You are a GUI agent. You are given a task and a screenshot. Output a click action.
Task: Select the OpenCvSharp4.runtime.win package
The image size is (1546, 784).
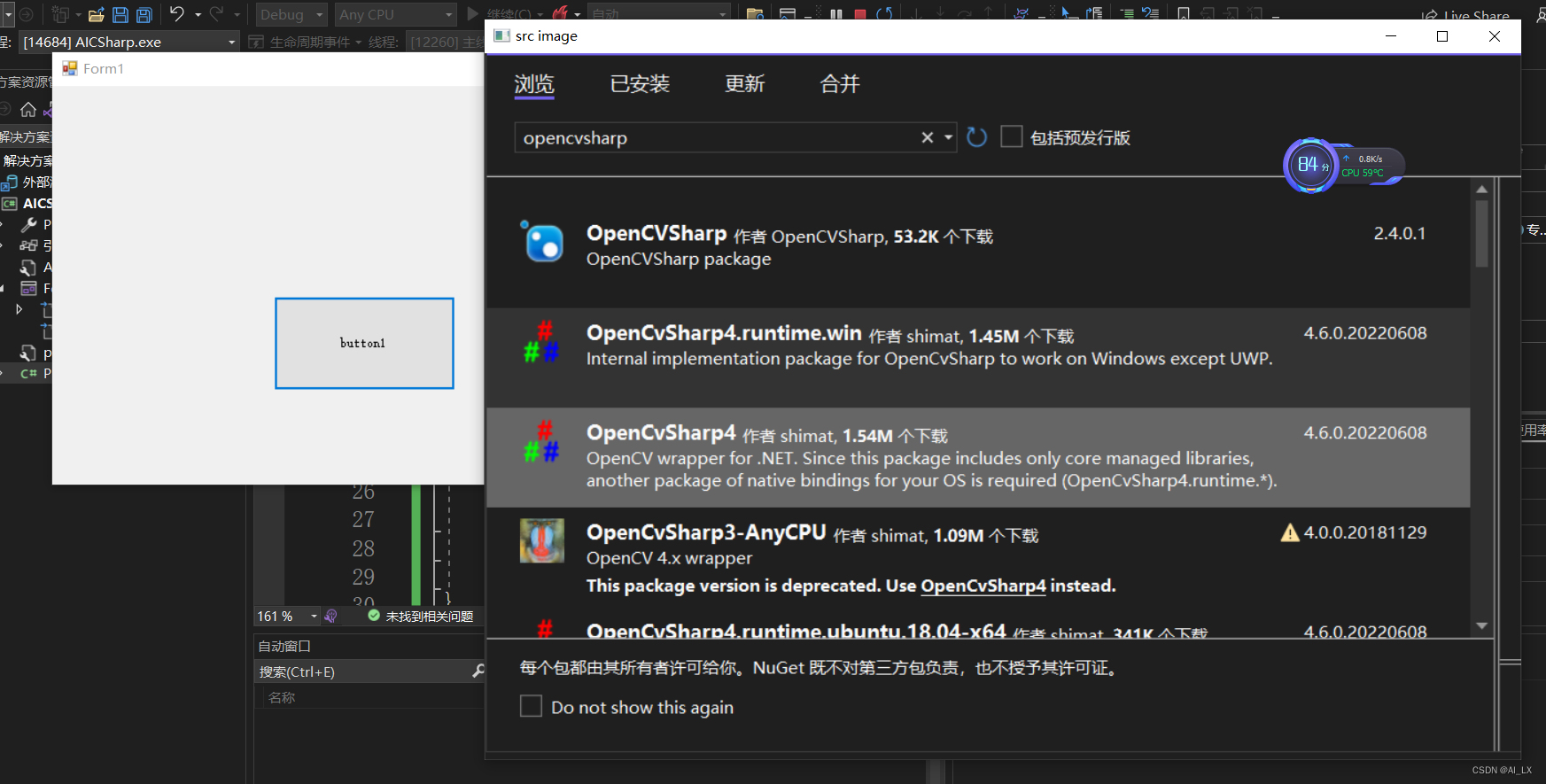978,358
